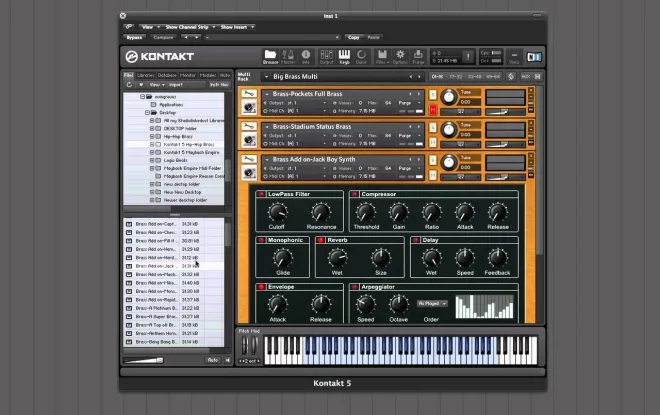Toggle the LowPass Filter enable button
This screenshot has height=415, width=660.
(x=261, y=194)
